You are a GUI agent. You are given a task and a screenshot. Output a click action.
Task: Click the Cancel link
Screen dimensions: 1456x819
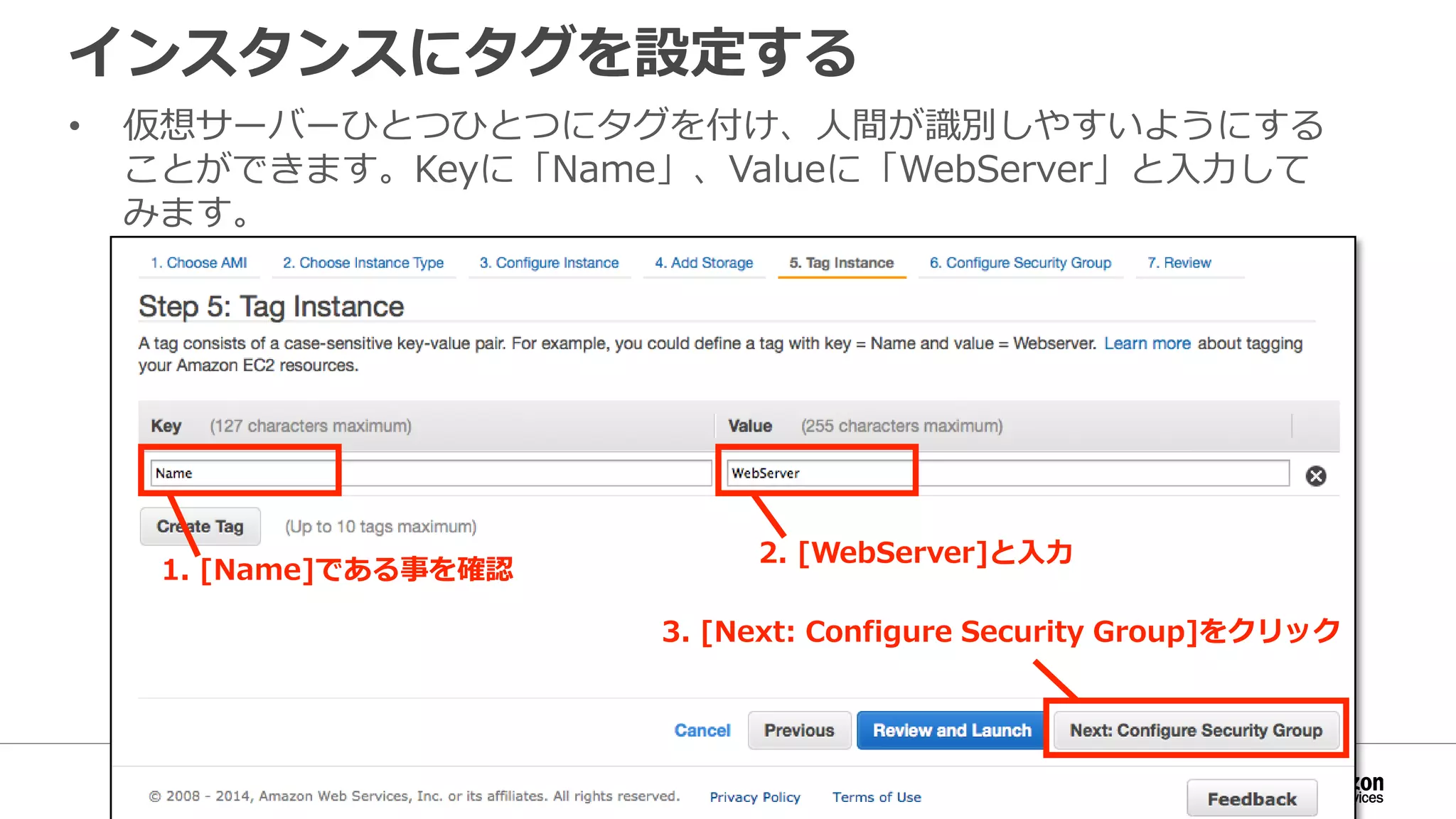[702, 730]
